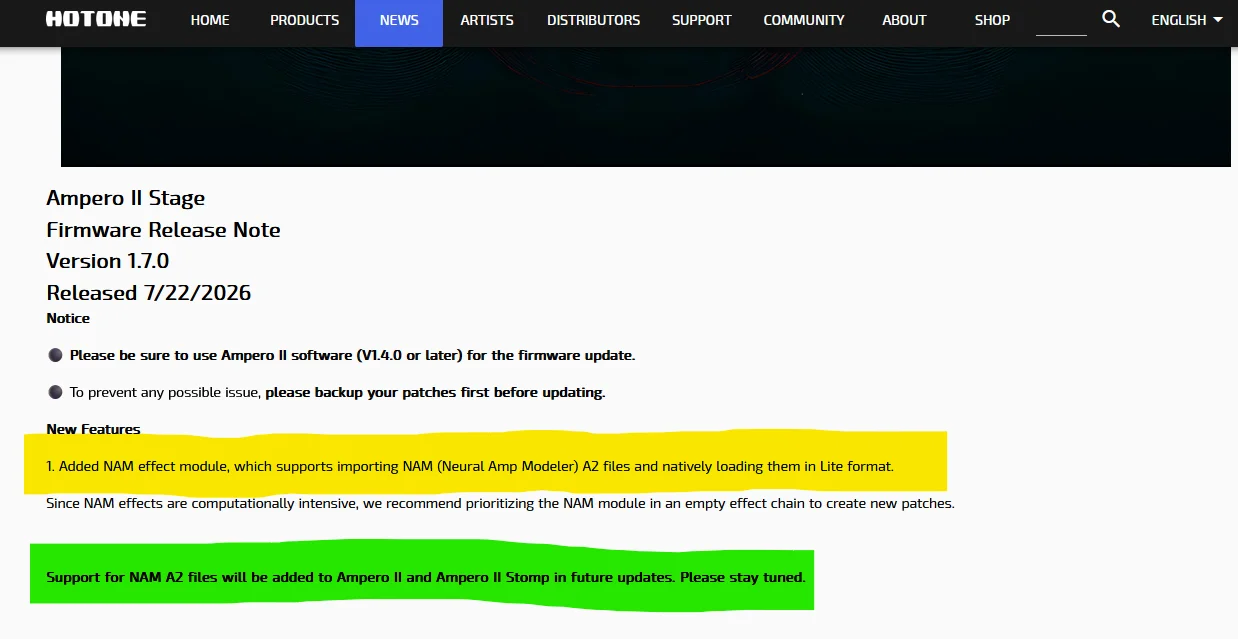Click 'Firmware Release Note' heading text
Screen dimensions: 1238x639
(x=163, y=230)
